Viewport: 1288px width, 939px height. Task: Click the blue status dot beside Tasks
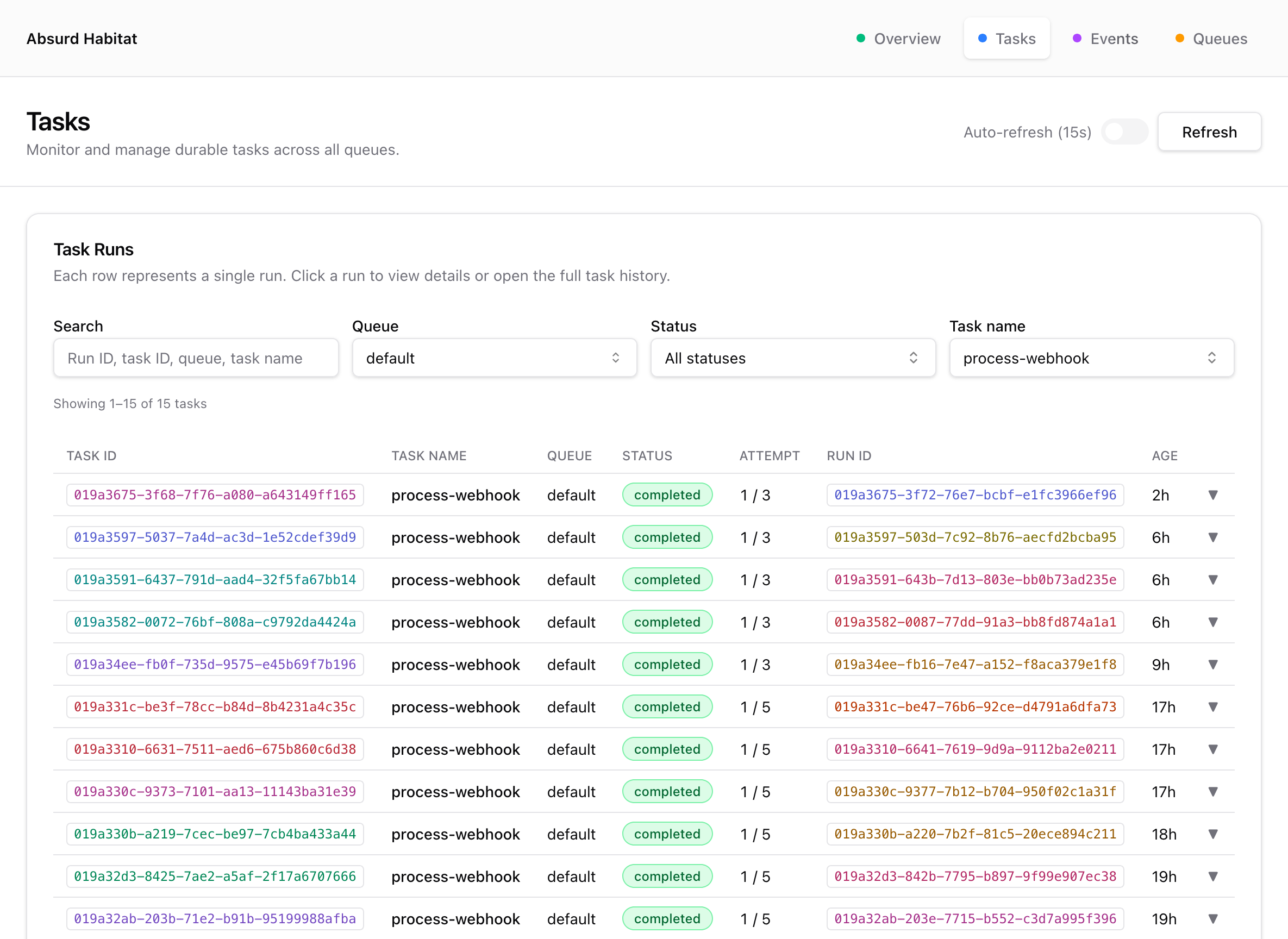click(x=983, y=38)
